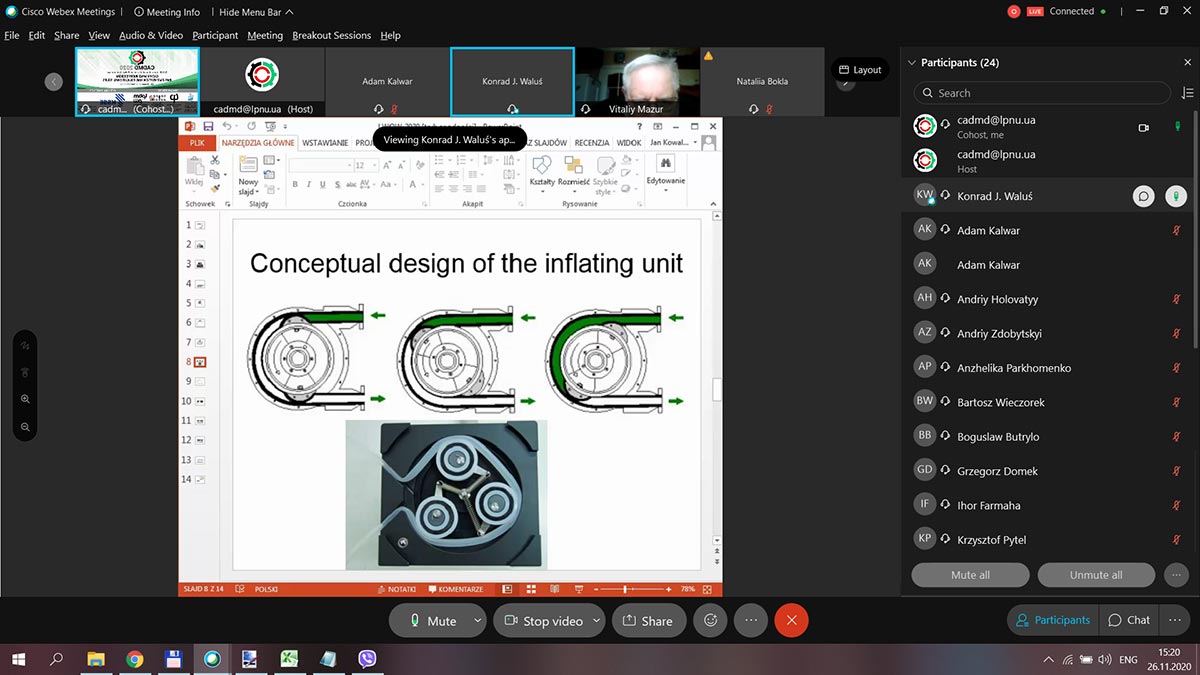Click chat bubble icon next to Konrad J. Waluś

tap(1143, 196)
